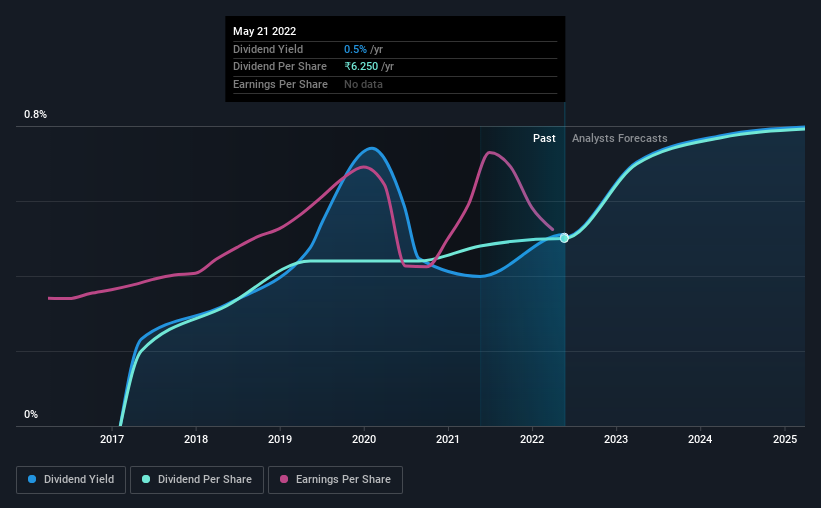821x508 pixels.
Task: Click the May 21 2022 tooltip date
Action: click(264, 31)
